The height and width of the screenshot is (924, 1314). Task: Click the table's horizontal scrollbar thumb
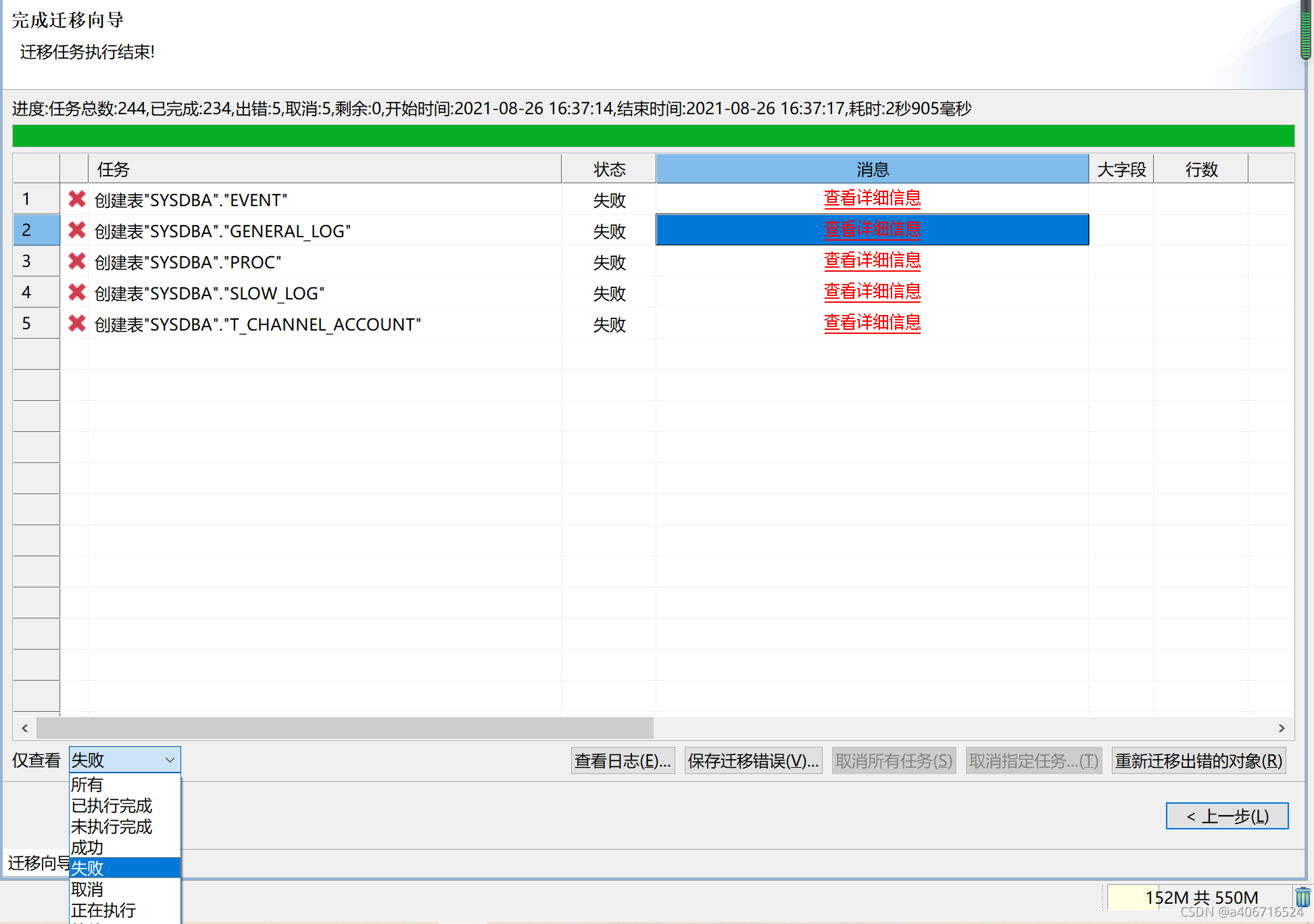[345, 728]
